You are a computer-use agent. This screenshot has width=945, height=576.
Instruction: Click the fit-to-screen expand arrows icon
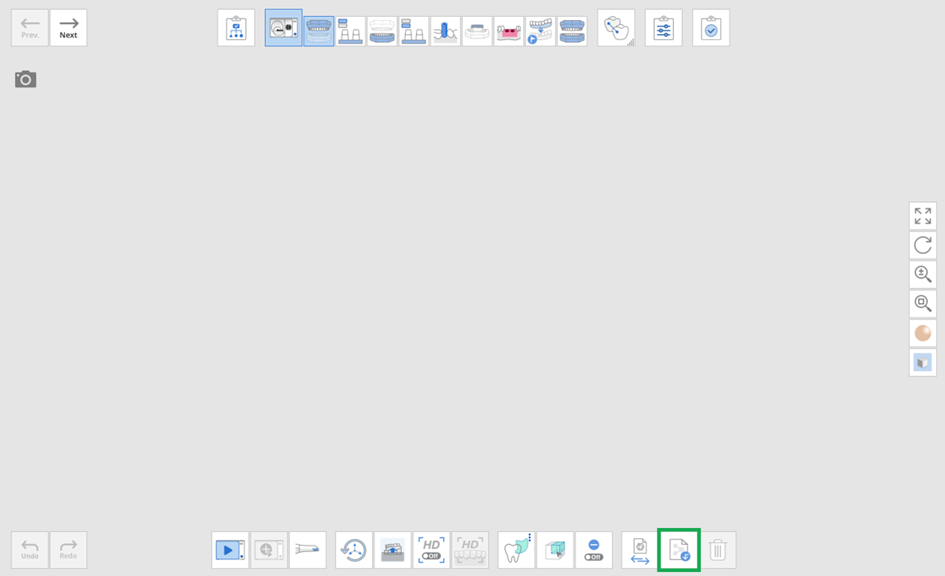[923, 216]
